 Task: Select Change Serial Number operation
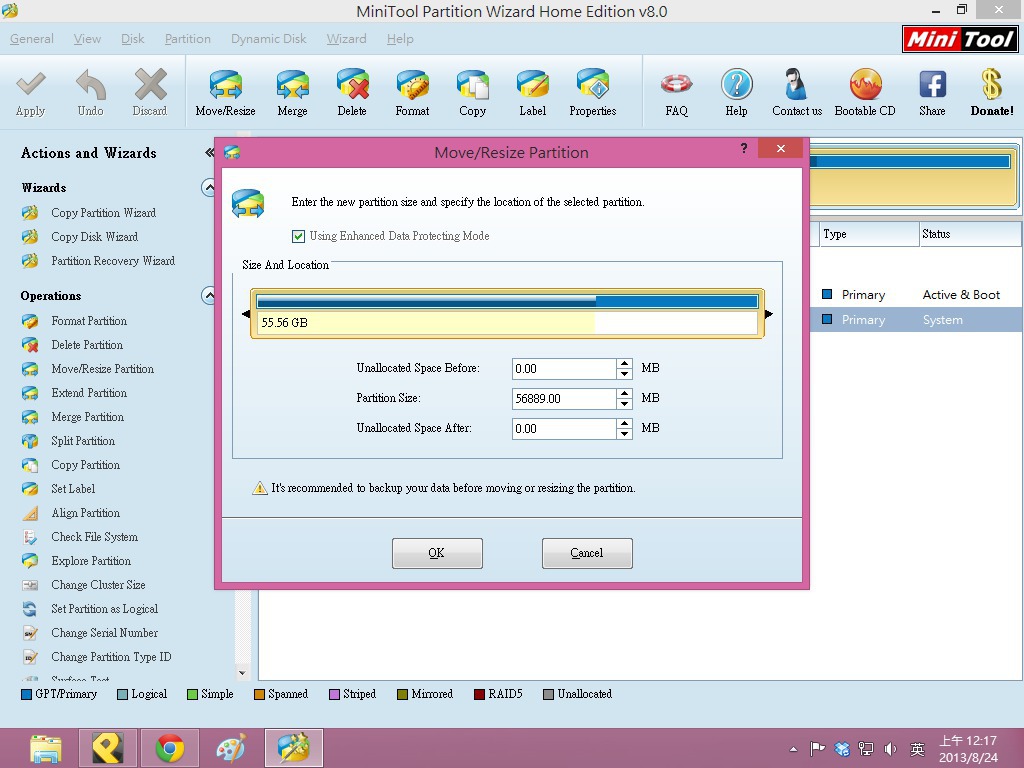[x=104, y=633]
